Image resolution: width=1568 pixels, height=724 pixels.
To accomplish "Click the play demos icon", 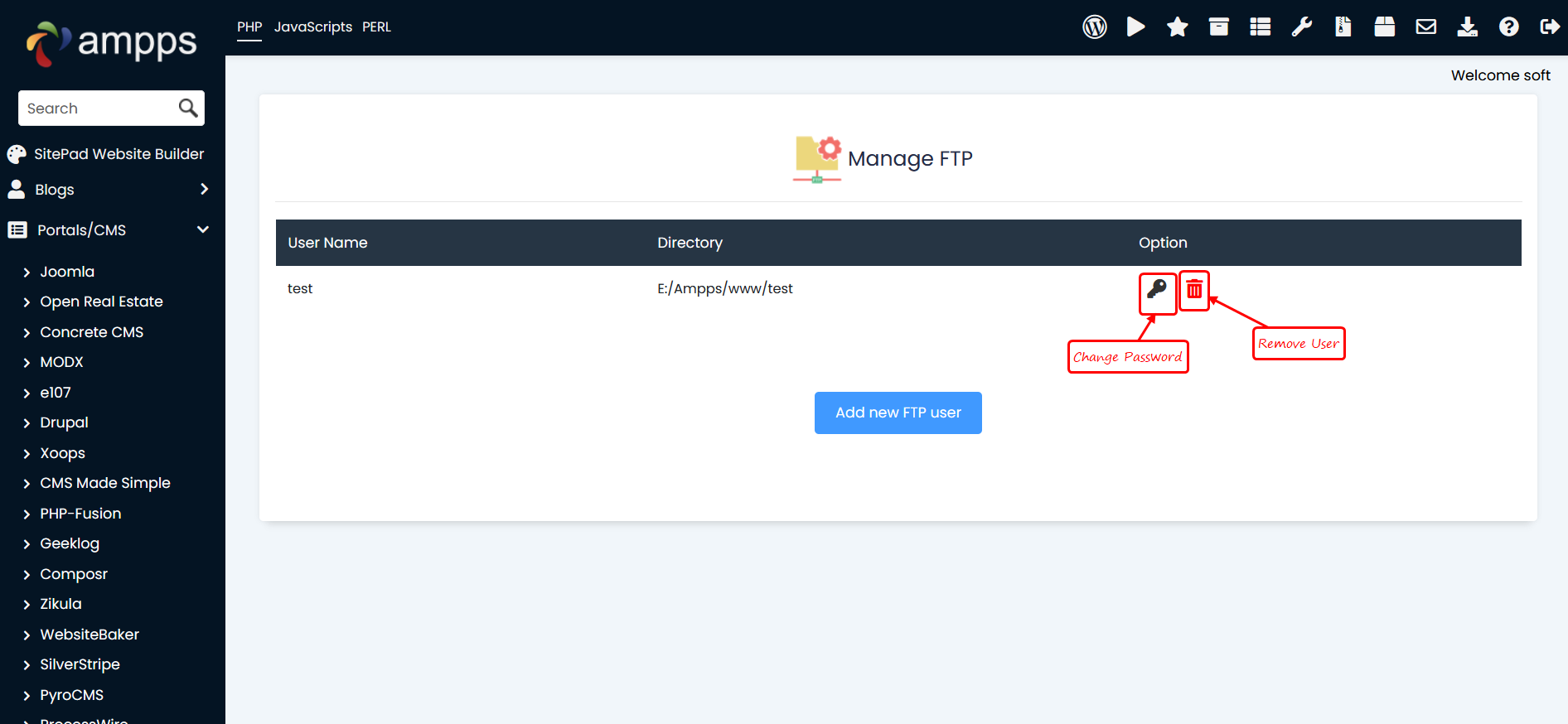I will tap(1136, 27).
